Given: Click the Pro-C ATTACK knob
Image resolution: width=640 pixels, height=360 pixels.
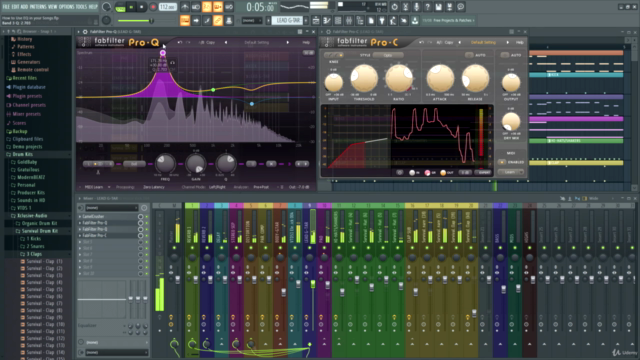Looking at the screenshot, I should point(440,78).
